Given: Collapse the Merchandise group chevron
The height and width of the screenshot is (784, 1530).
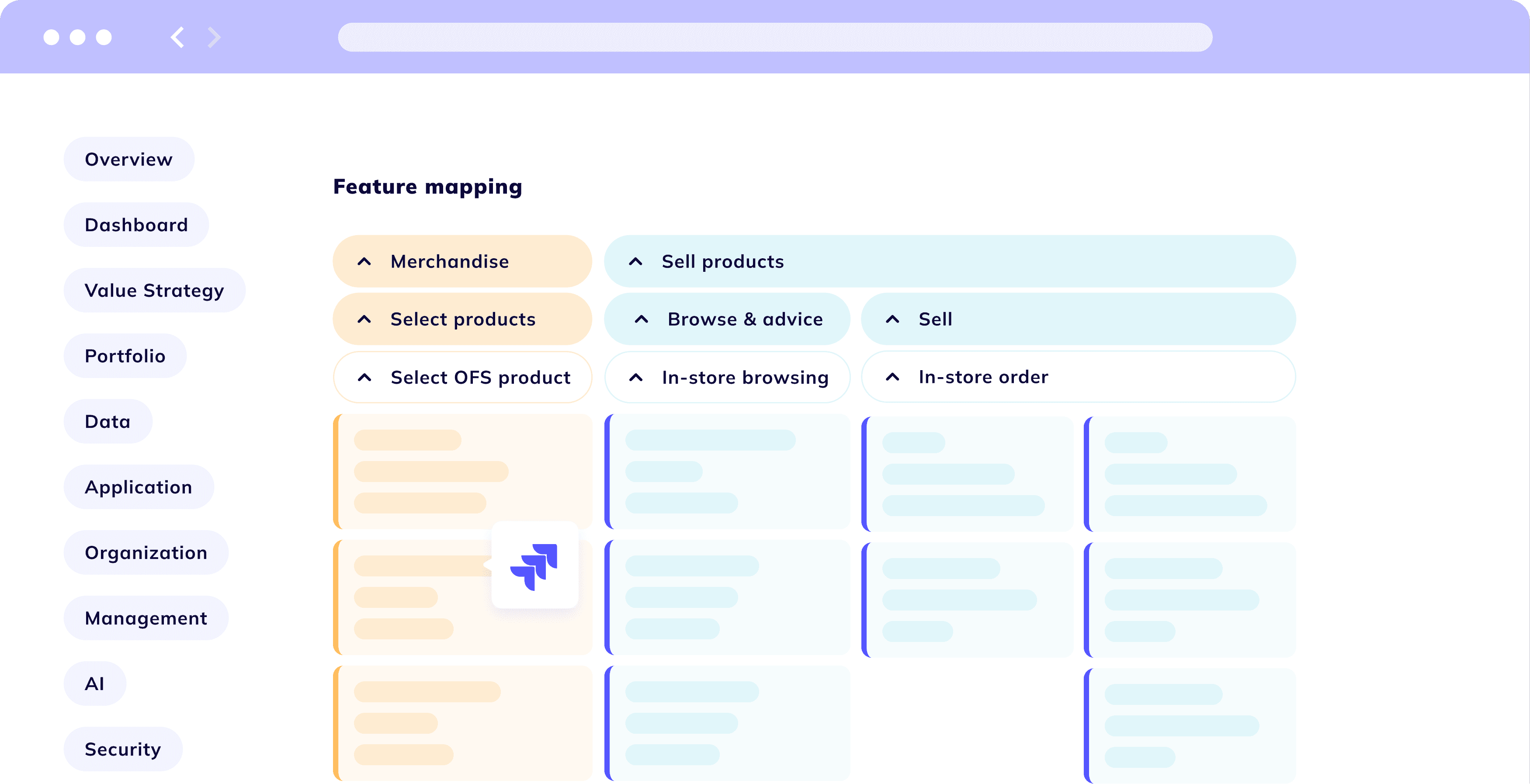Looking at the screenshot, I should [364, 261].
